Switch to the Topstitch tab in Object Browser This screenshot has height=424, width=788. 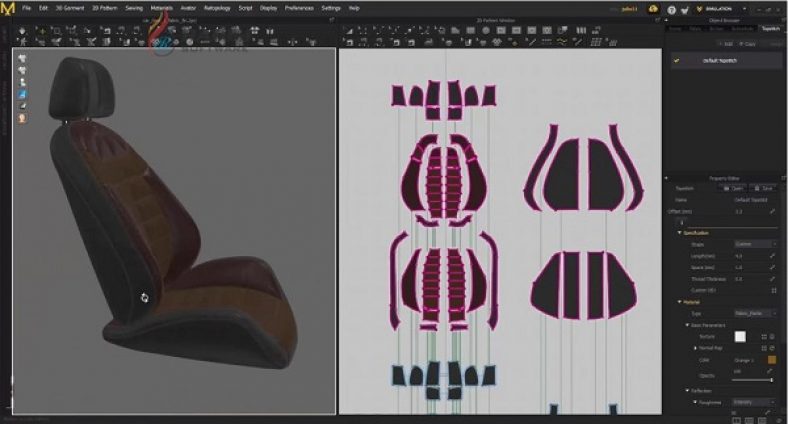(x=769, y=29)
